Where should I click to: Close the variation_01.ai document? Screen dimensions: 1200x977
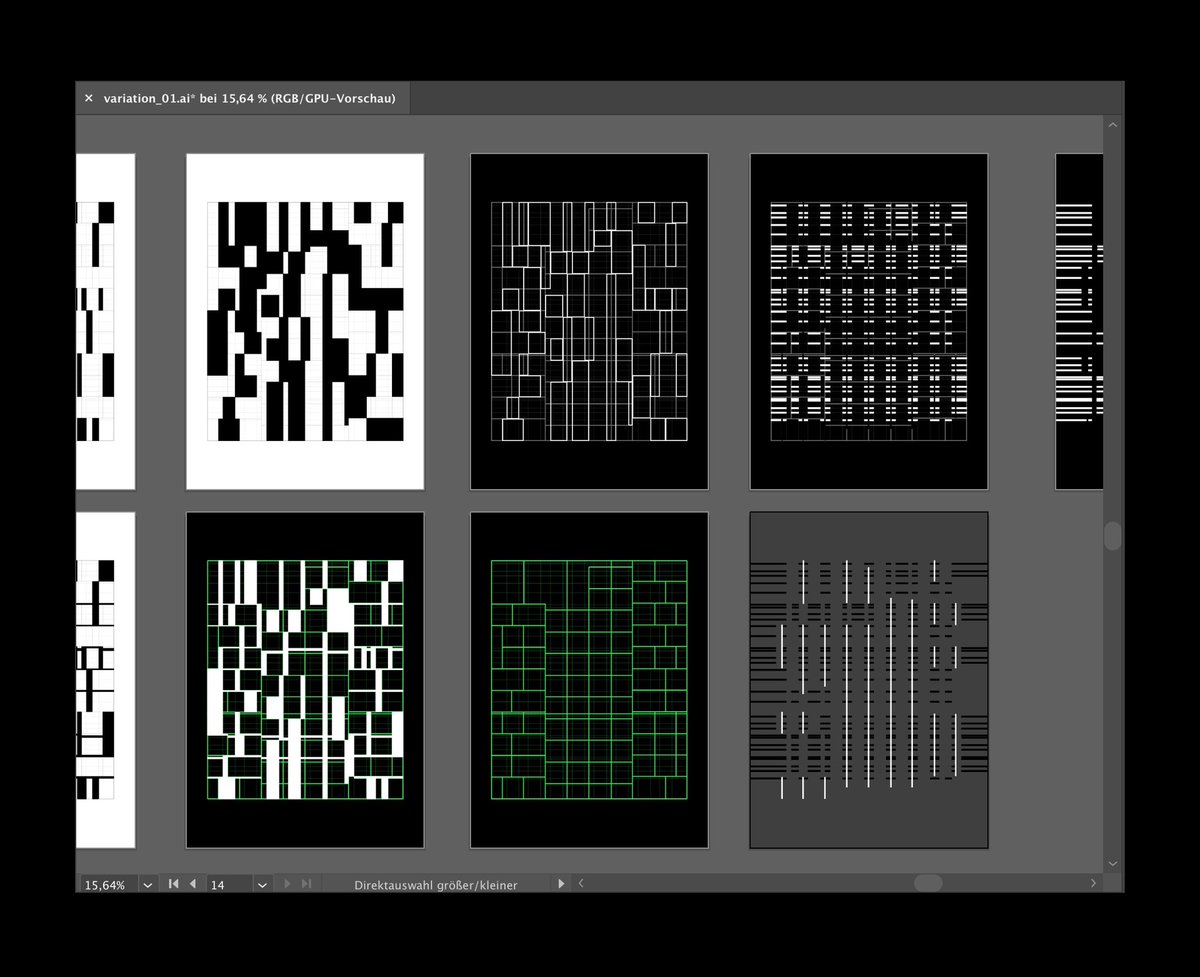[89, 98]
